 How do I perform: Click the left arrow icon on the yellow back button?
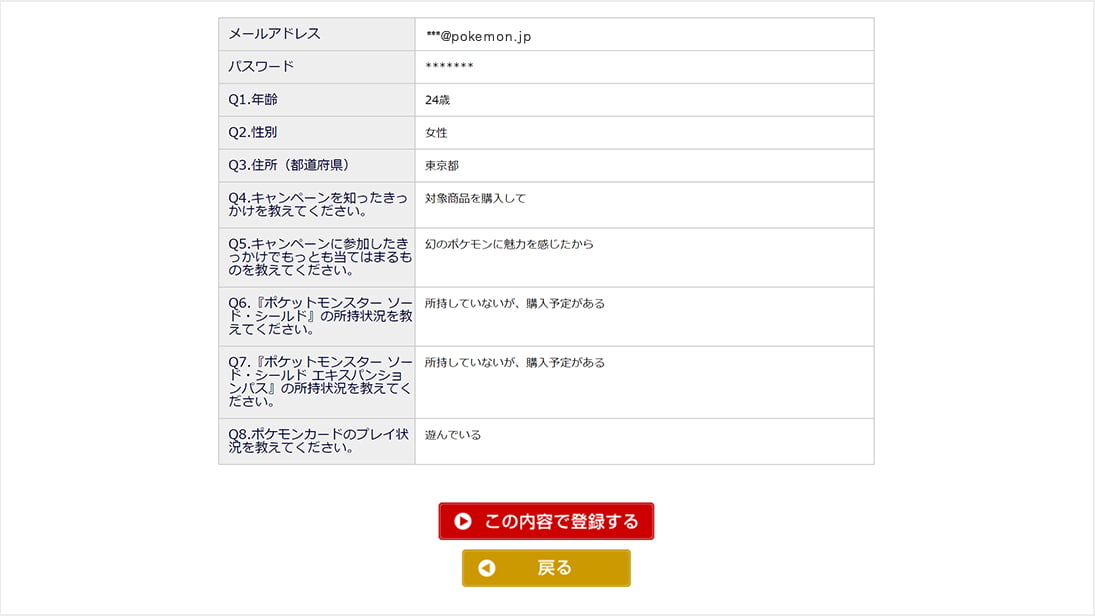(x=487, y=568)
